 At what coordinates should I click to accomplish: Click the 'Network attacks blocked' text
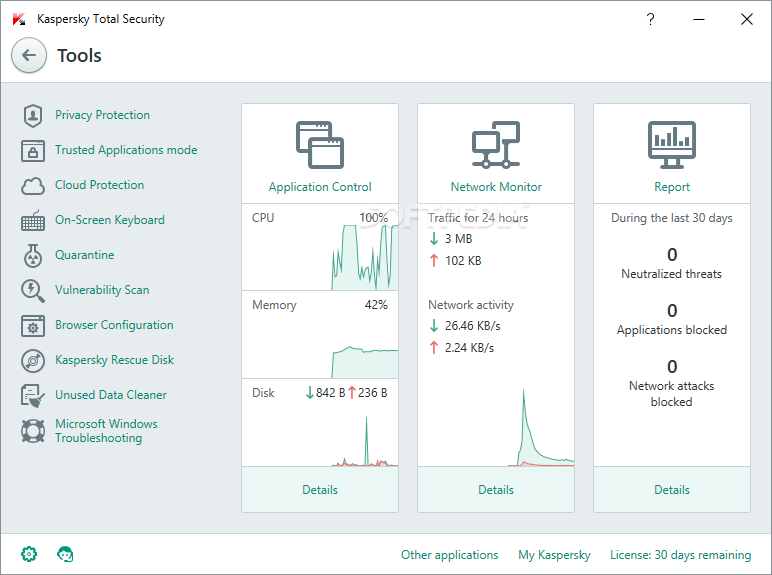tap(672, 394)
